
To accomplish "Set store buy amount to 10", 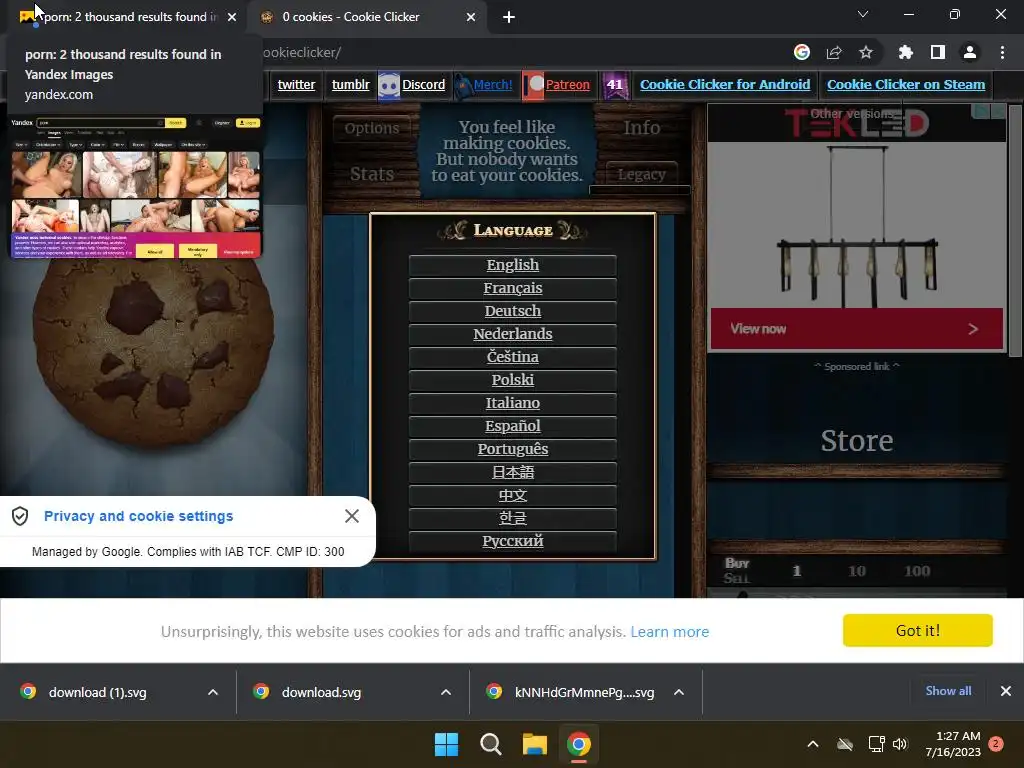I will point(857,571).
